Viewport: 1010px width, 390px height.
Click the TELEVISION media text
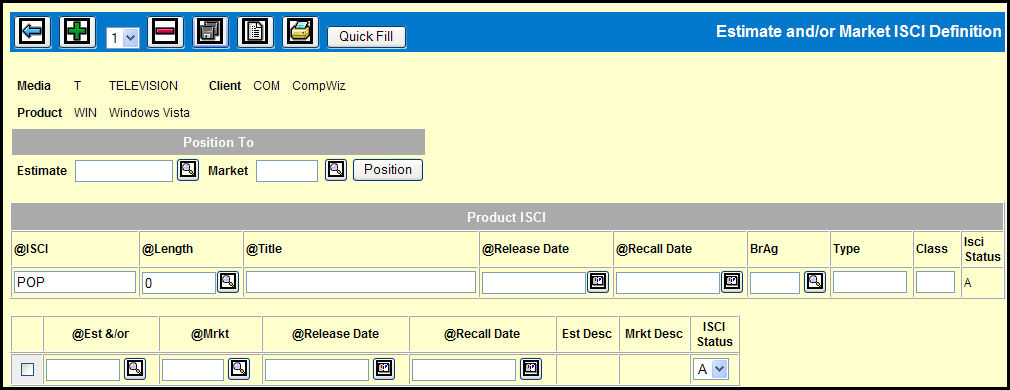tap(143, 86)
